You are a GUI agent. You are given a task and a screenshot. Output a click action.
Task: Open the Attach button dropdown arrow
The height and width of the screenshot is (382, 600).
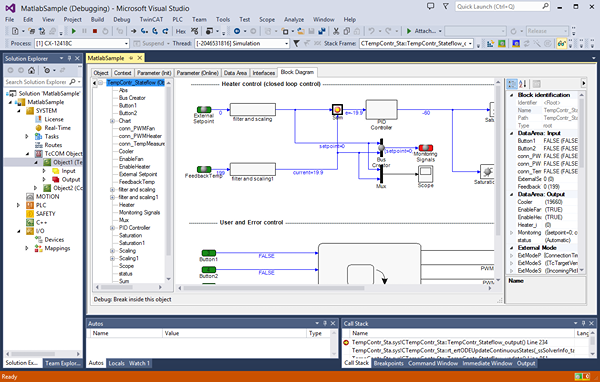click(440, 31)
